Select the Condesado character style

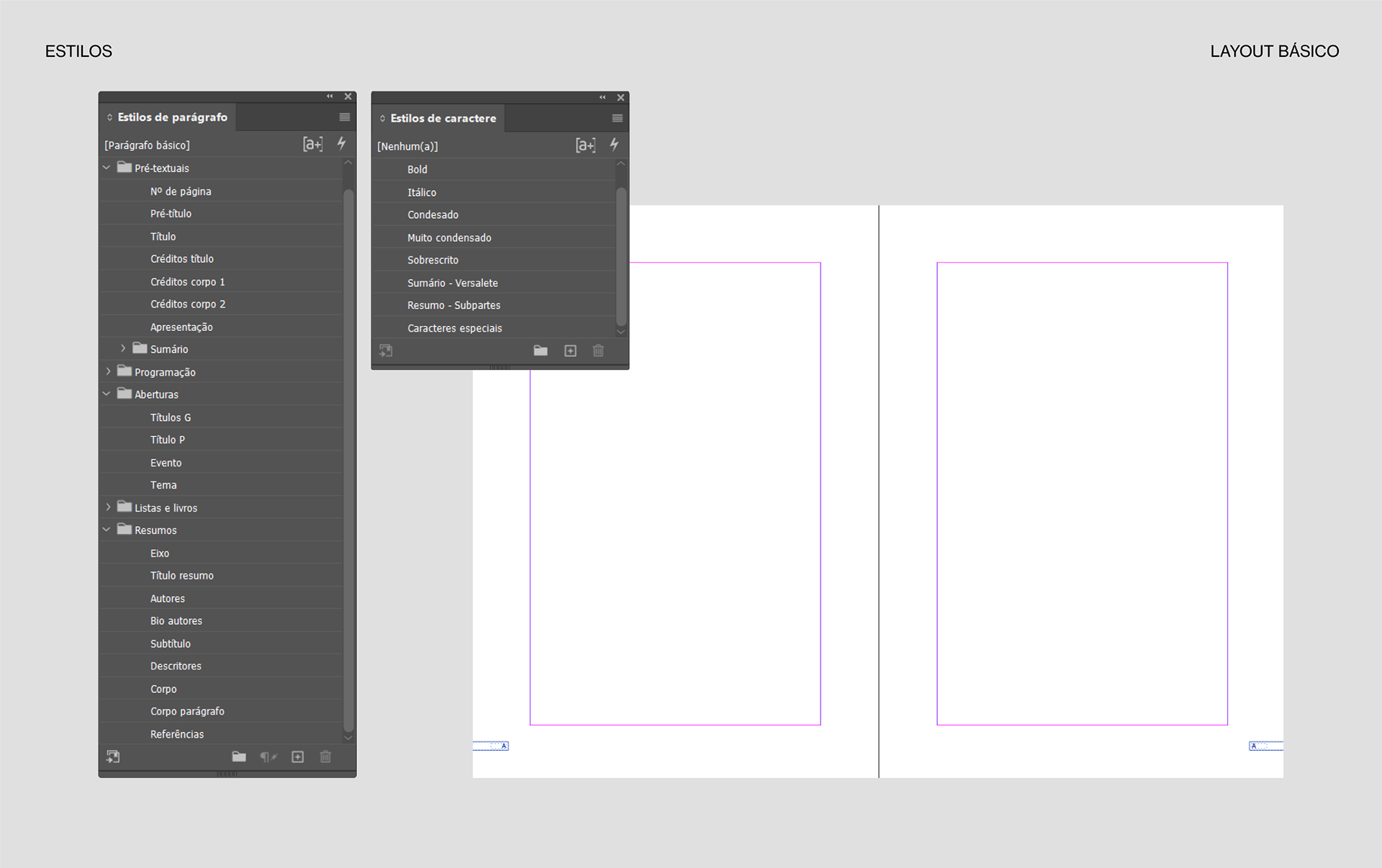click(494, 214)
